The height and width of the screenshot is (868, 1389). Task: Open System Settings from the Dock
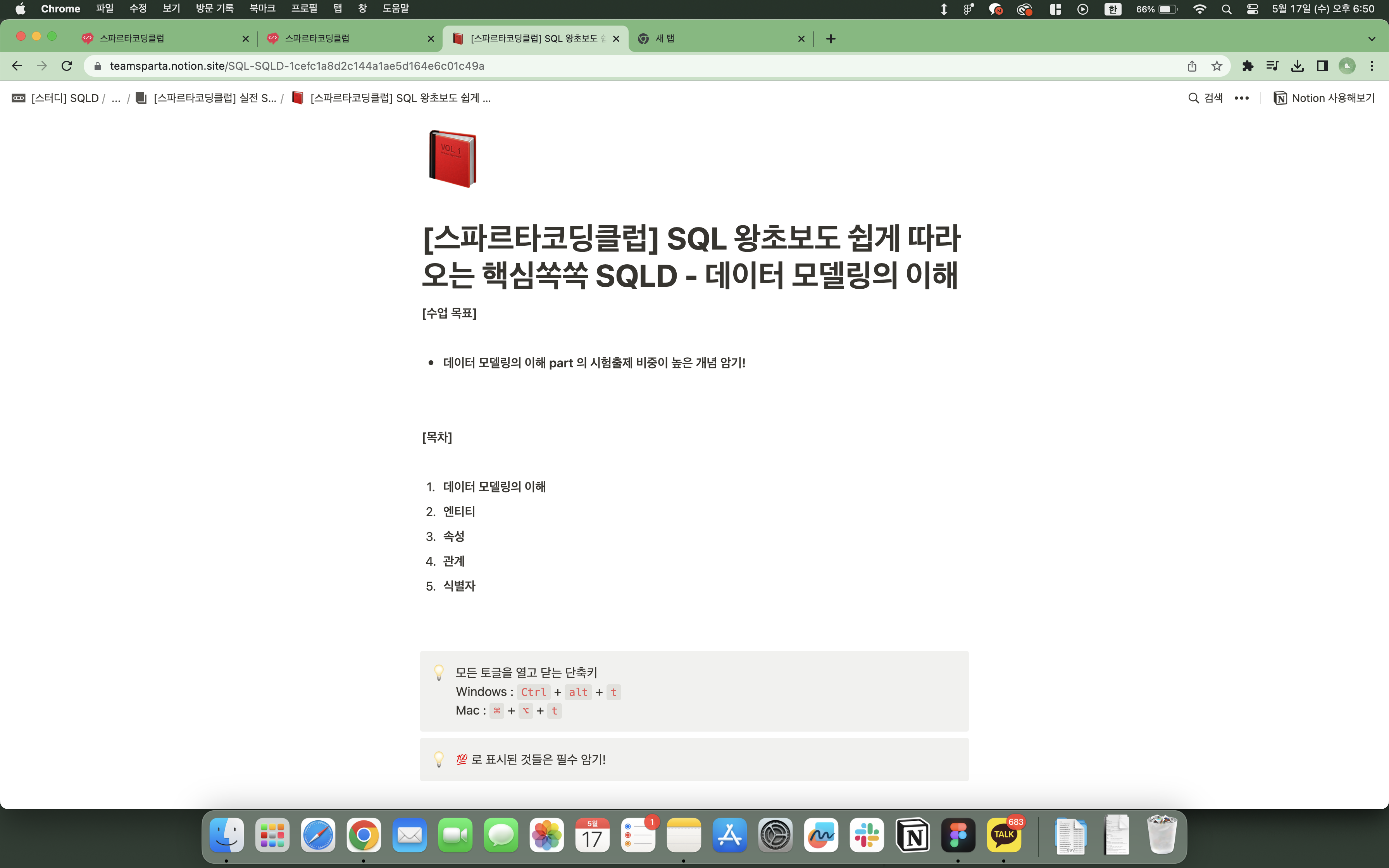[775, 835]
